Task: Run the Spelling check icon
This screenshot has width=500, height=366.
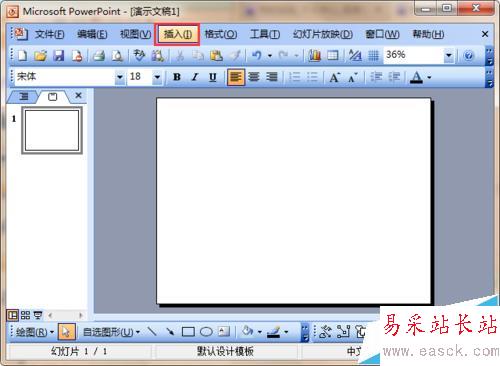Action: [x=139, y=55]
